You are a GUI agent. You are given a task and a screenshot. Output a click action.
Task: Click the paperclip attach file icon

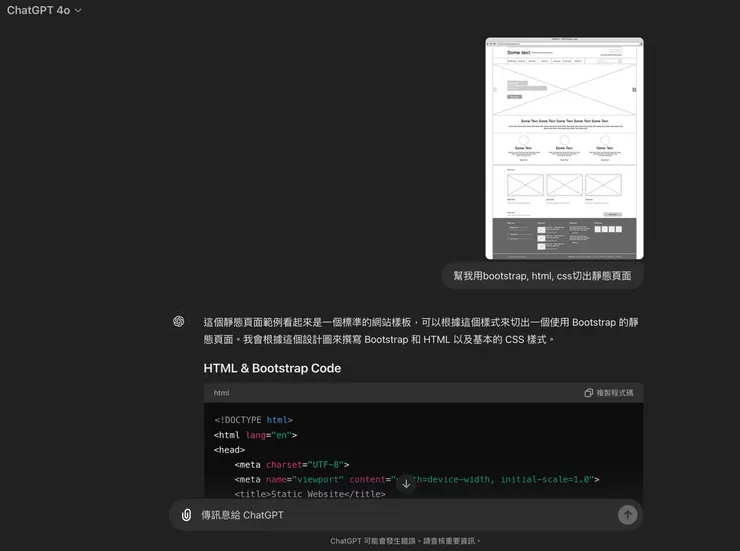(186, 515)
